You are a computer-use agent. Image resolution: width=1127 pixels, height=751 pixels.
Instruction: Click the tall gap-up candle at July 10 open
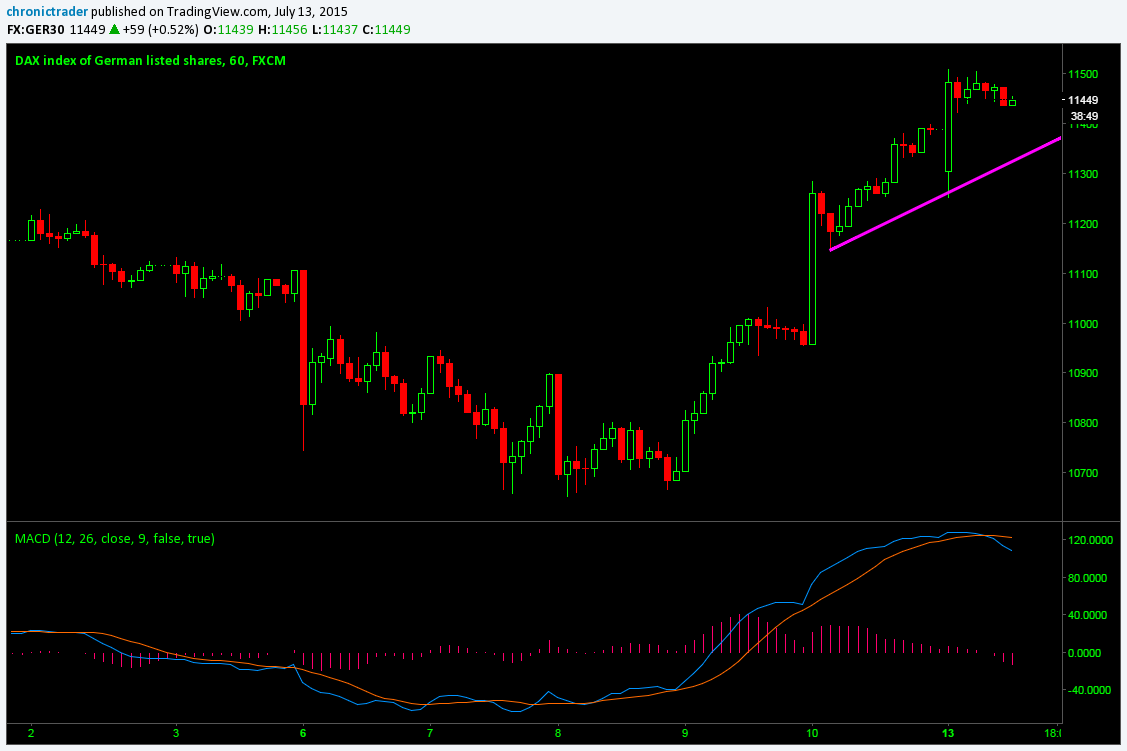click(813, 268)
